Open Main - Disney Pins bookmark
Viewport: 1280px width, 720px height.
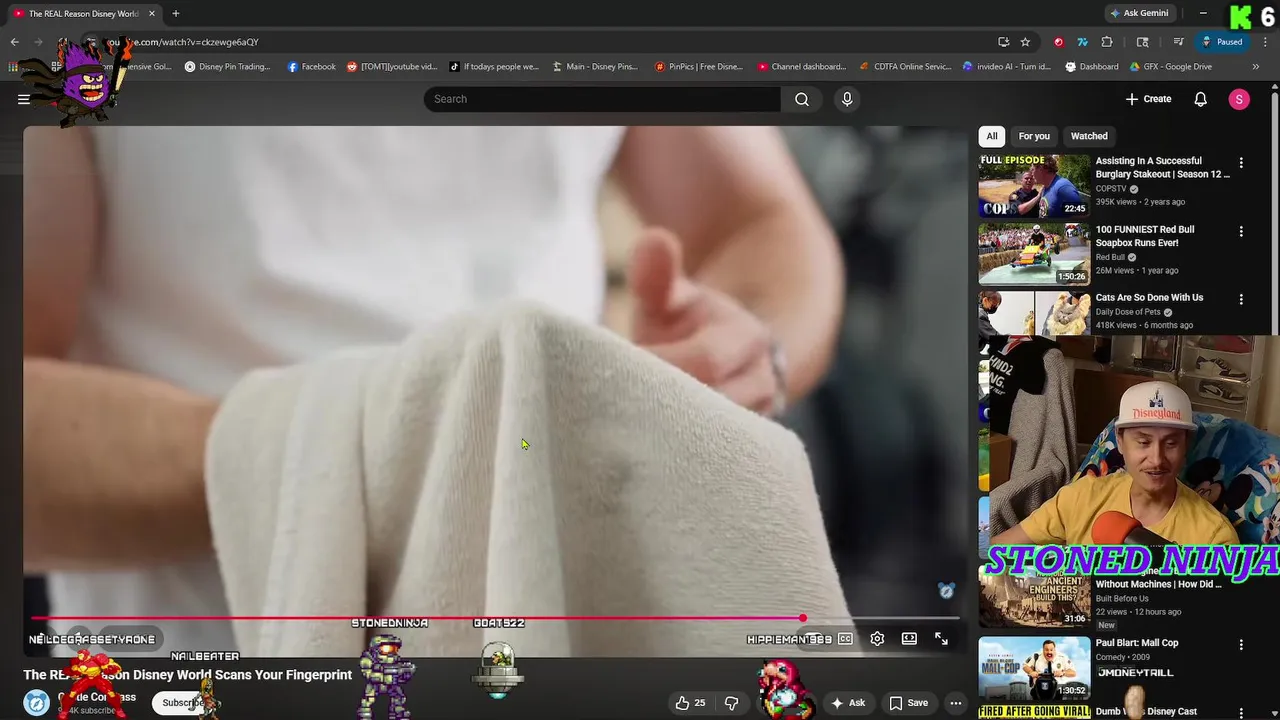tap(595, 67)
